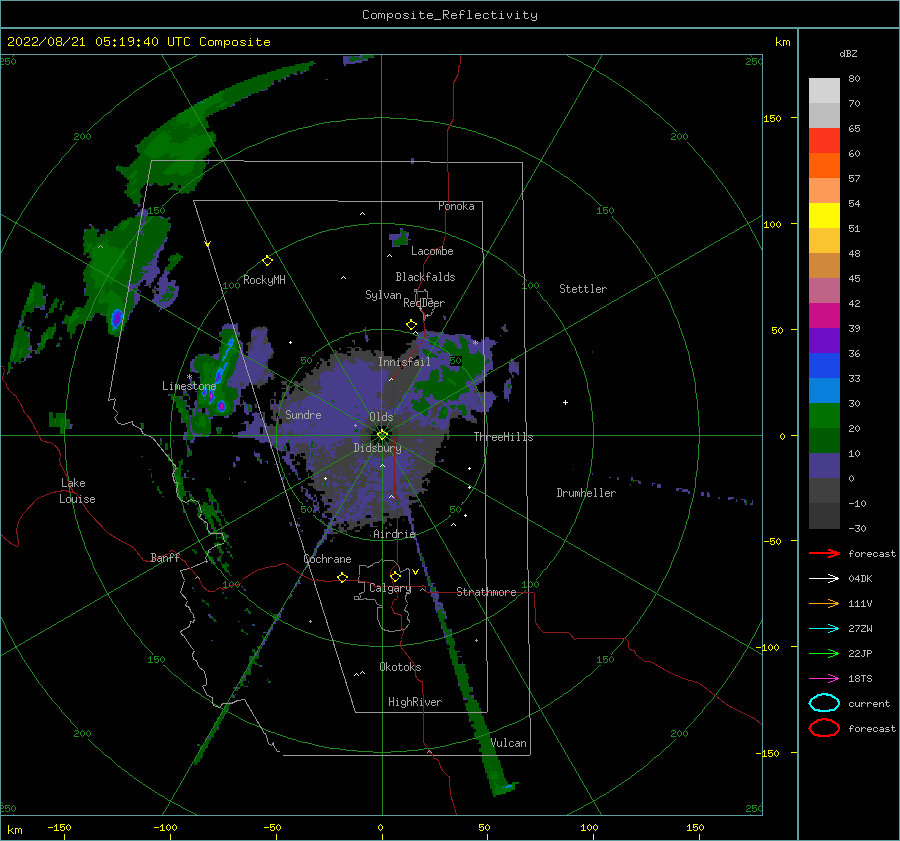The width and height of the screenshot is (900, 841).
Task: Click the Drumheller label on map
Action: click(586, 493)
